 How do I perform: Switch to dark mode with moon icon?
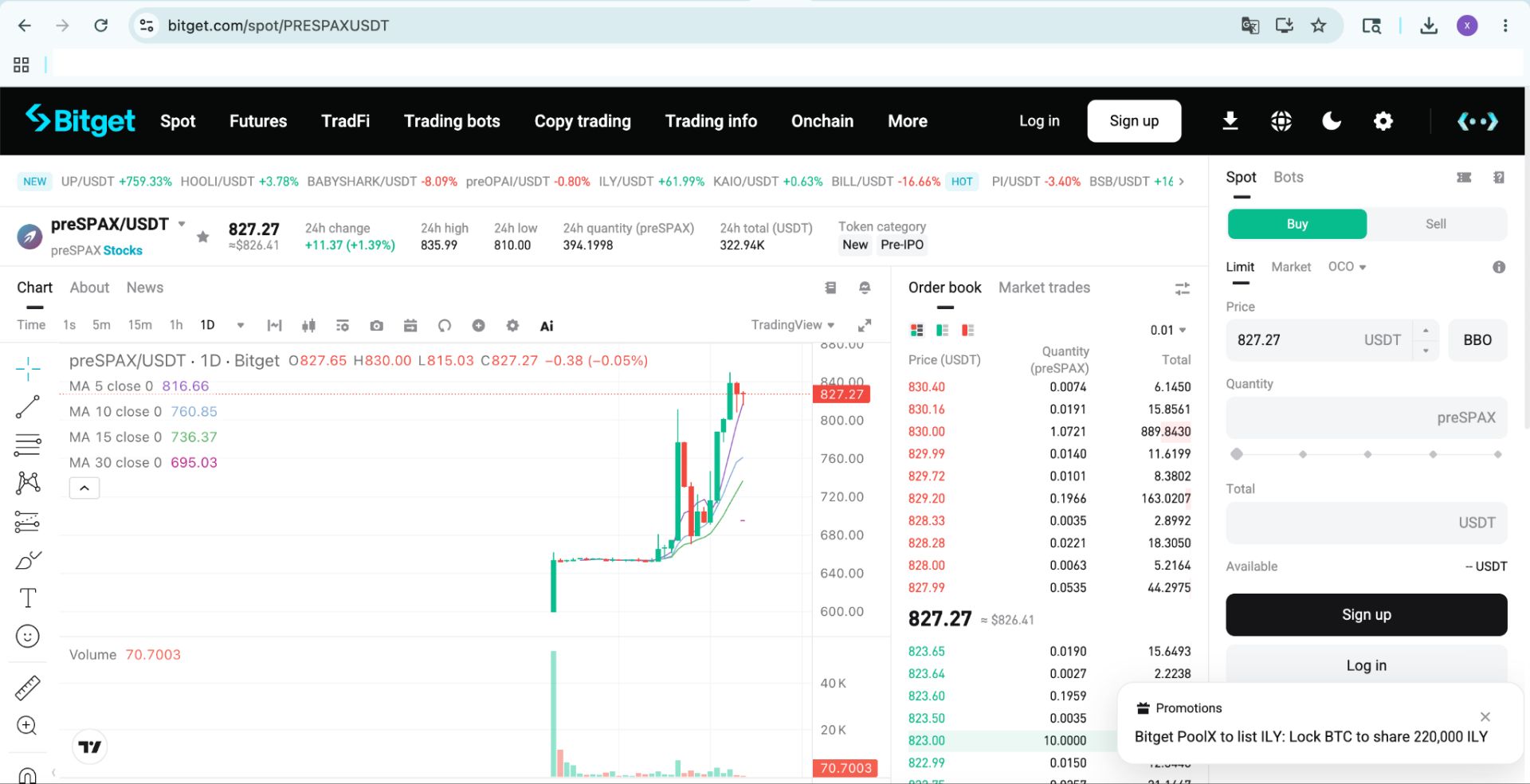coord(1332,121)
